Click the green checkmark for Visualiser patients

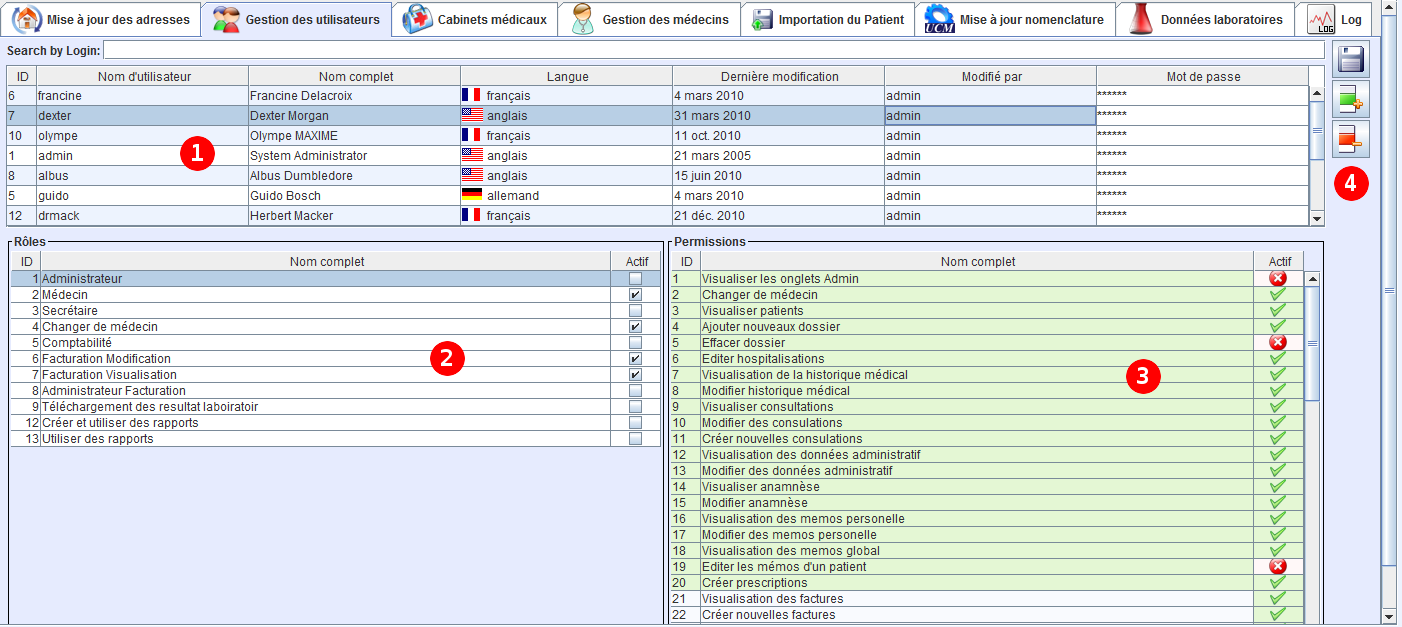tap(1277, 311)
